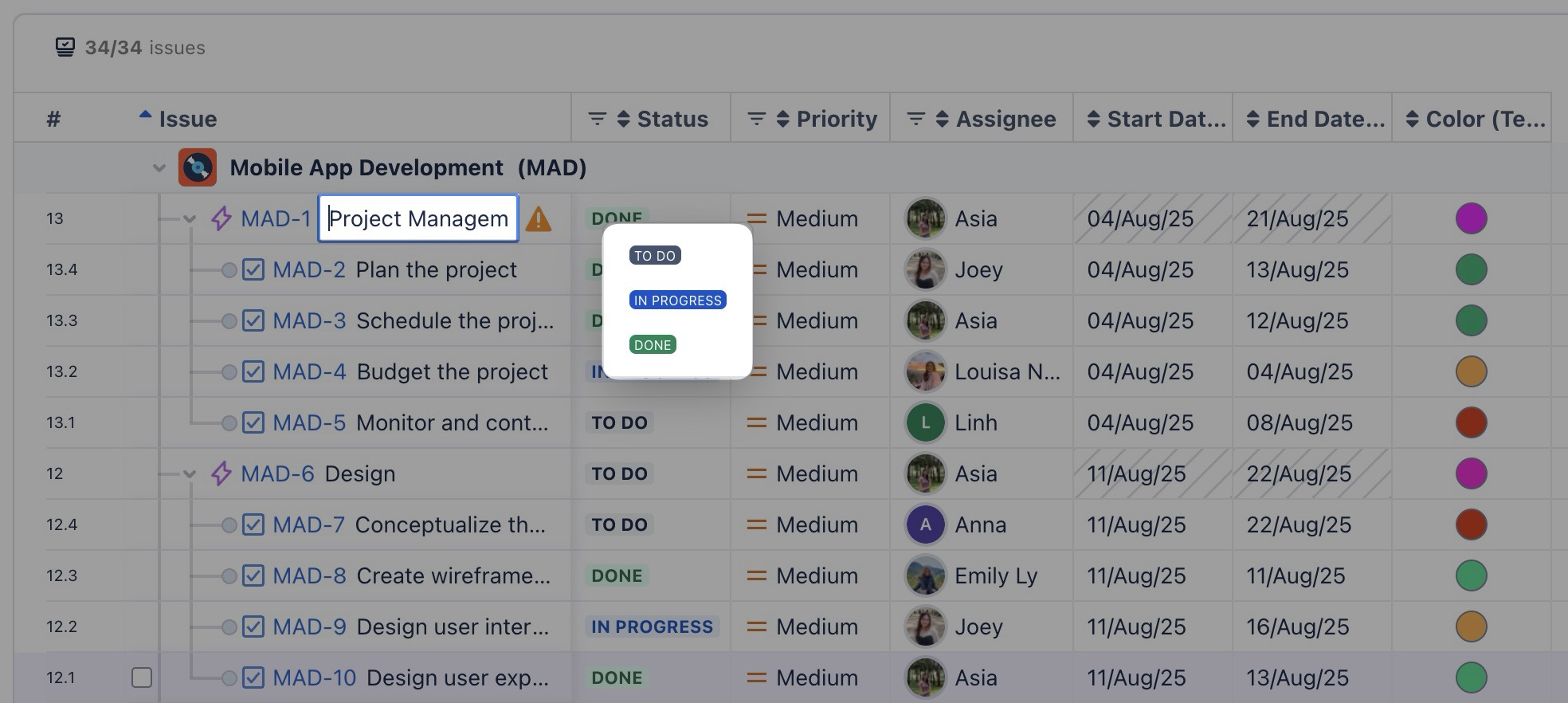
Task: Click the Assignee column filter icon
Action: pyautogui.click(x=915, y=119)
